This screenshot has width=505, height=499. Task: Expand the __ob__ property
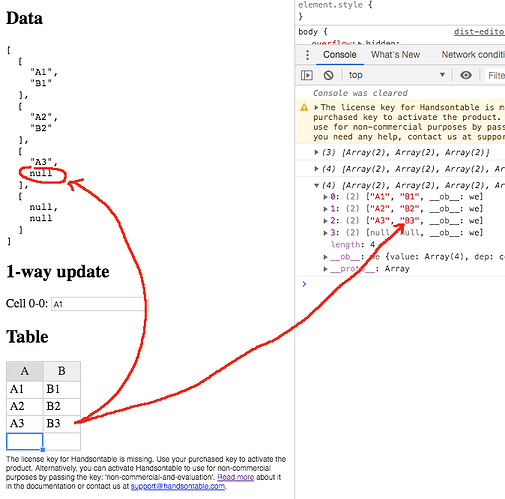click(x=325, y=257)
